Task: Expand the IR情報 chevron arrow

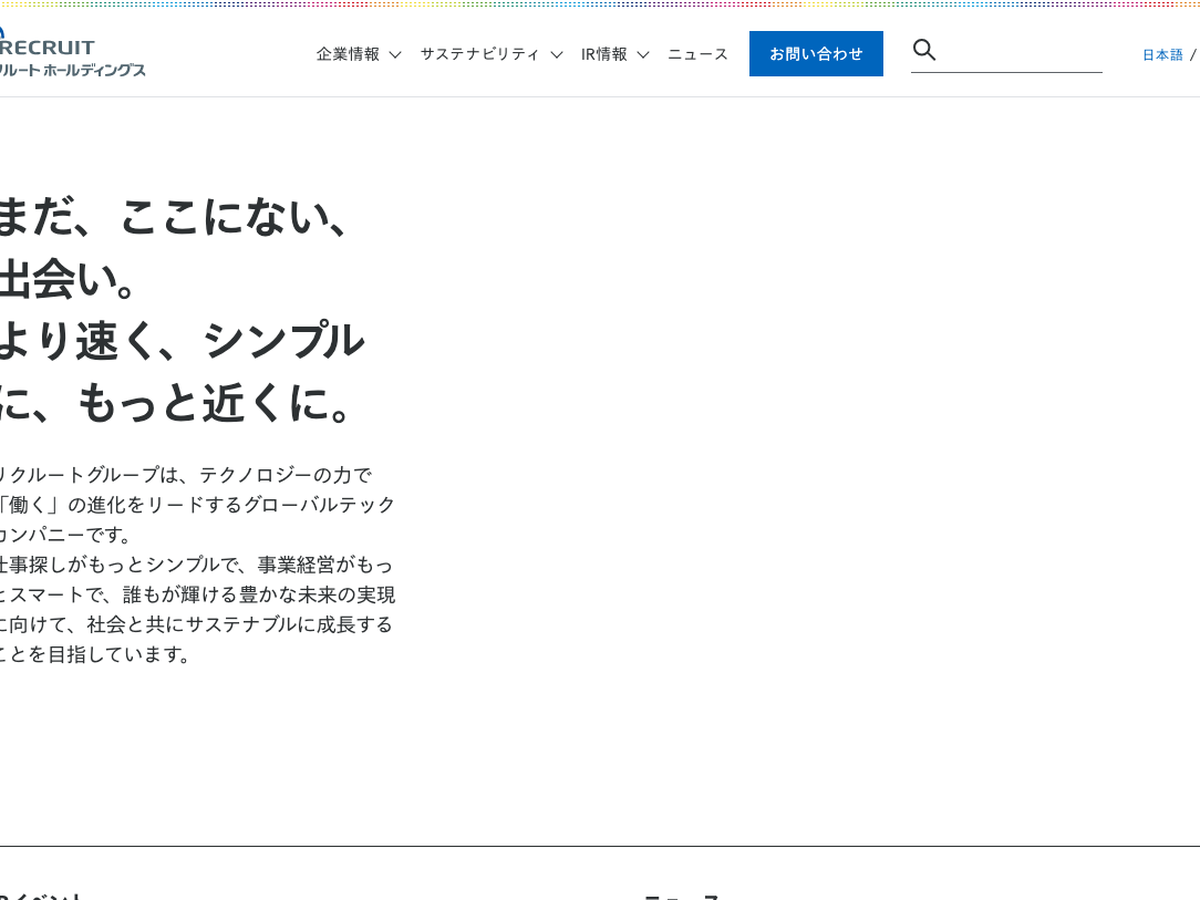Action: (x=643, y=55)
